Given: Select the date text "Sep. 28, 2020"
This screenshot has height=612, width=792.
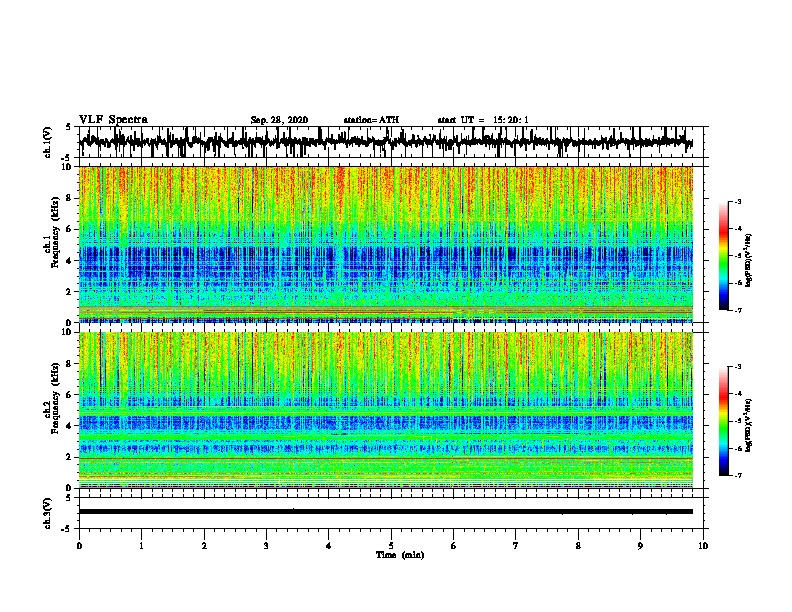Looking at the screenshot, I should click(279, 120).
